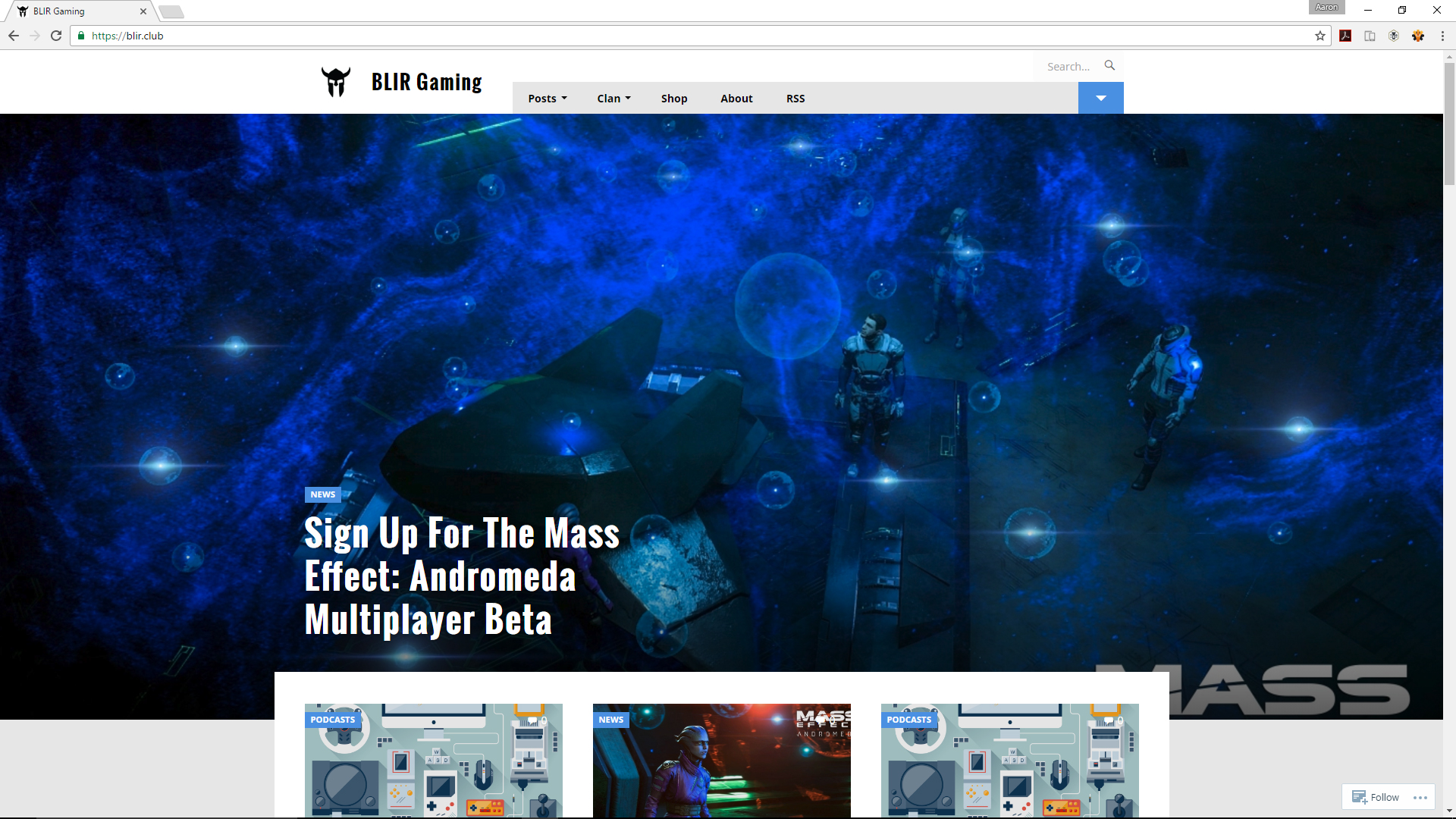The height and width of the screenshot is (819, 1456).
Task: Expand the Posts dropdown menu
Action: [x=548, y=99]
